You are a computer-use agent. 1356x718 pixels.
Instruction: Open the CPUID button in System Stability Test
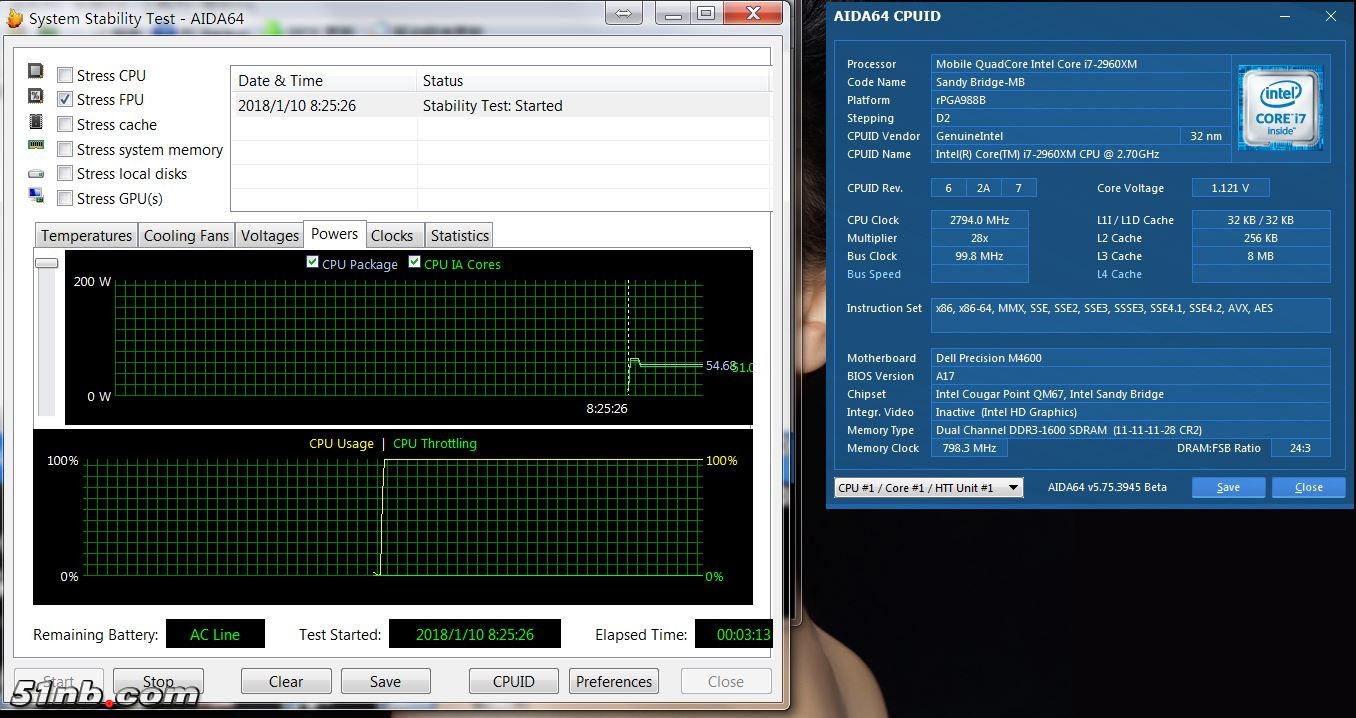tap(514, 682)
